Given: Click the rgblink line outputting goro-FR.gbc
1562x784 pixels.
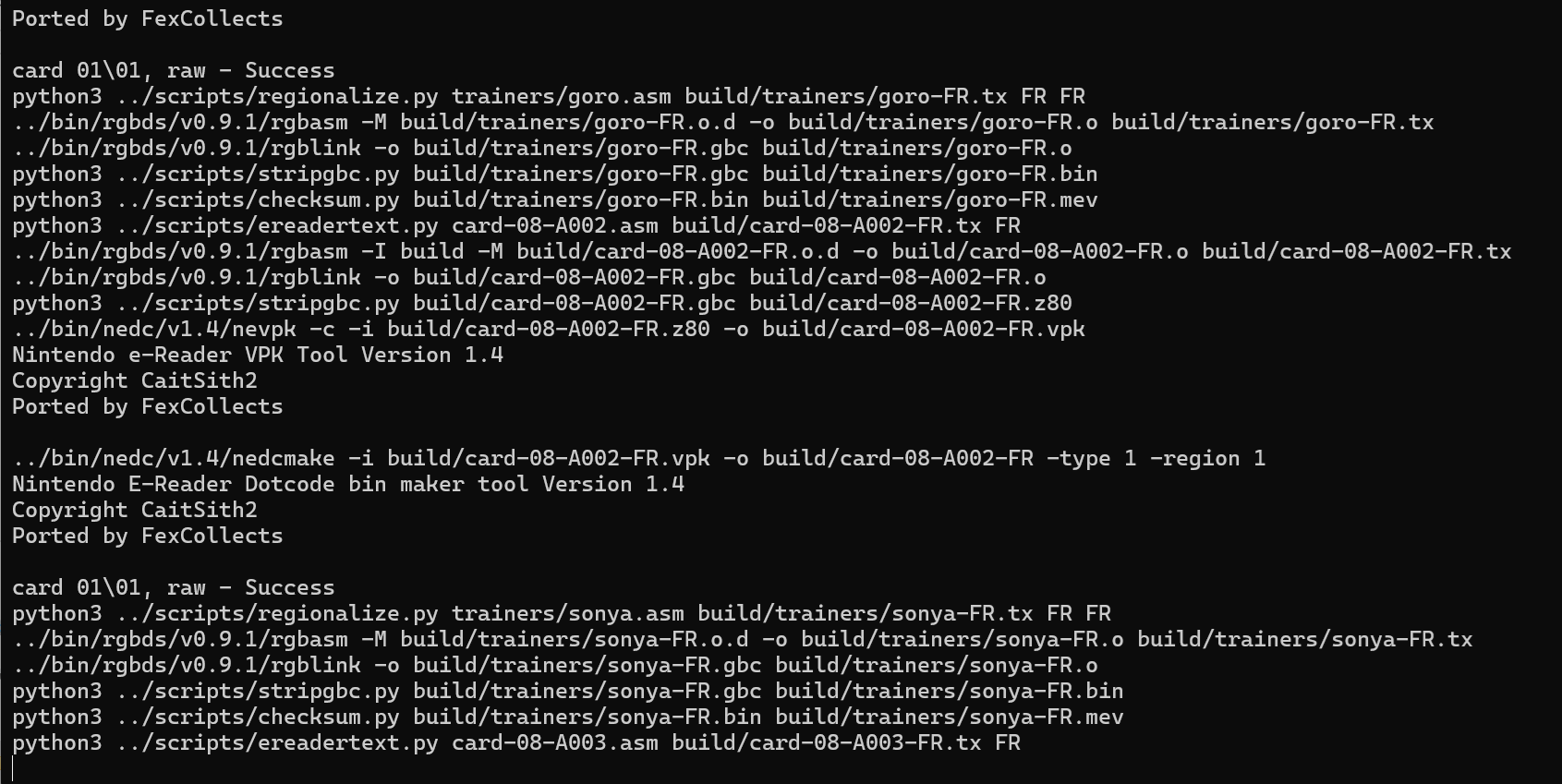Looking at the screenshot, I should tap(542, 149).
